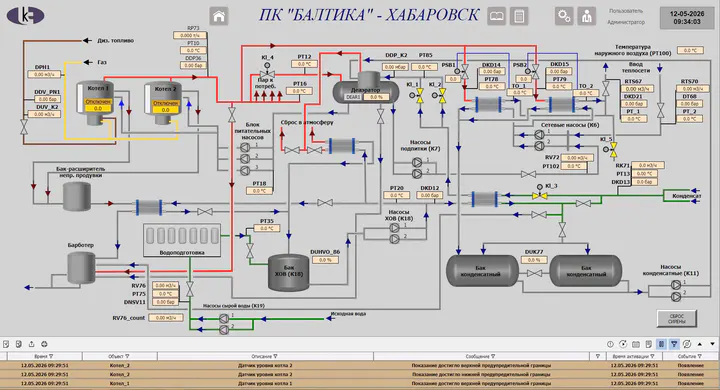Screen dimensions: 720x390
Task: Open the Водоподготовка water treatment unit
Action: (x=182, y=240)
